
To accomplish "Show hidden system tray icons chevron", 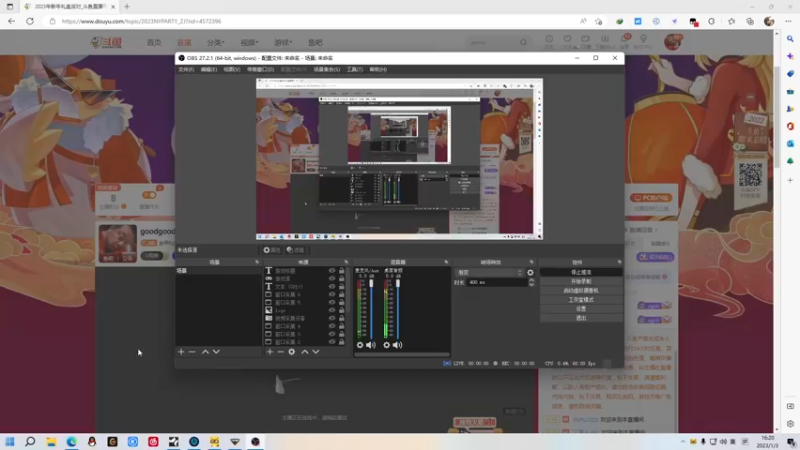I will 683,441.
